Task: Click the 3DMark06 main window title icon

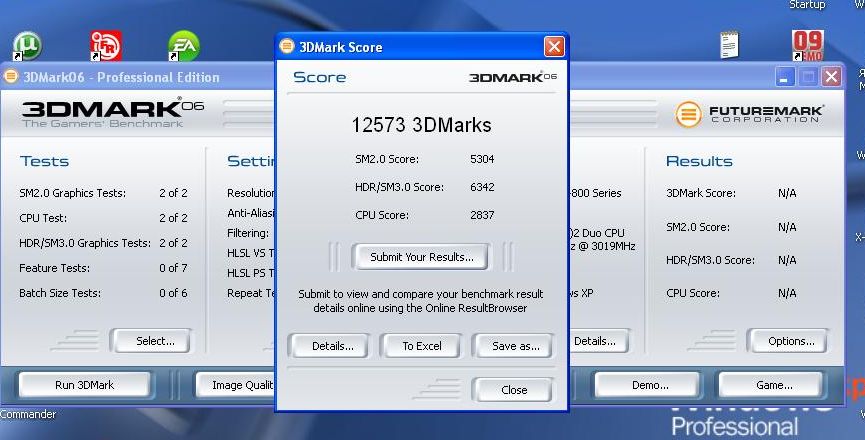Action: coord(11,77)
